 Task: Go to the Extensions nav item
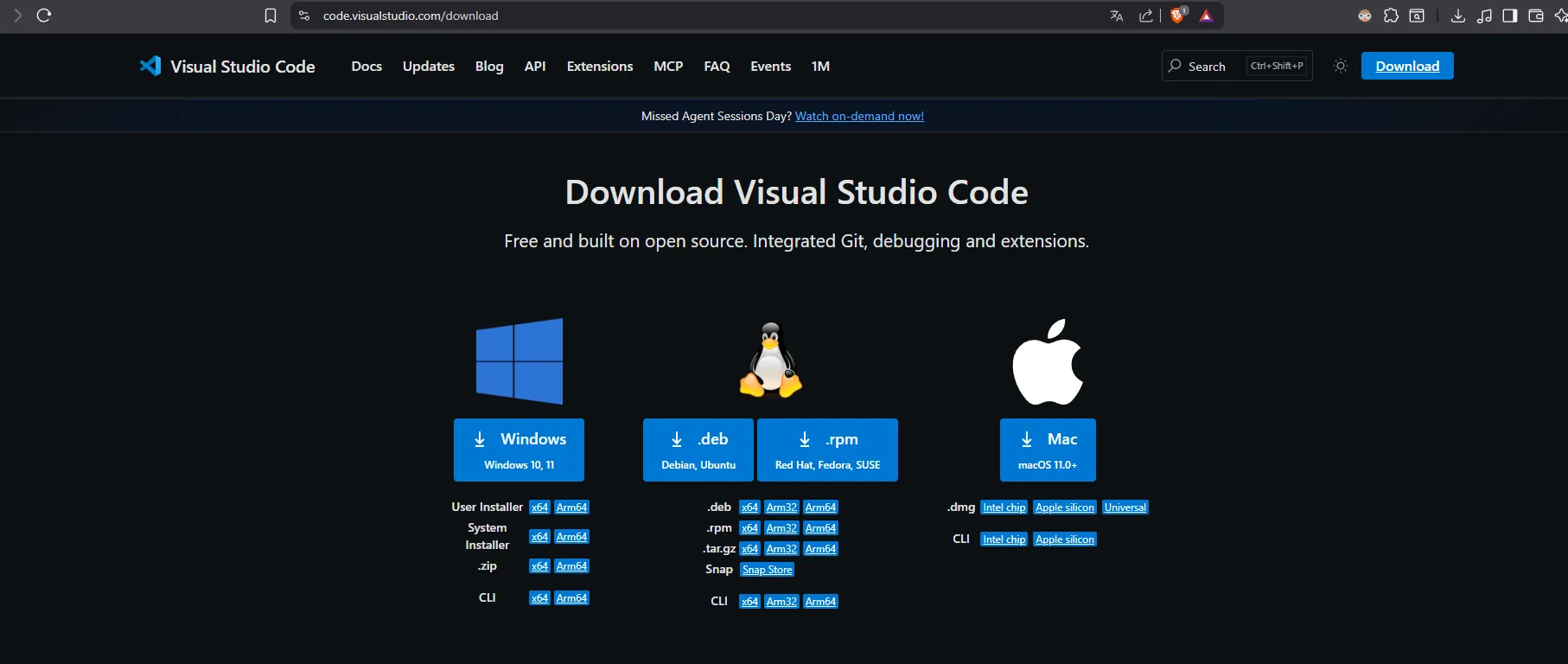(x=599, y=67)
